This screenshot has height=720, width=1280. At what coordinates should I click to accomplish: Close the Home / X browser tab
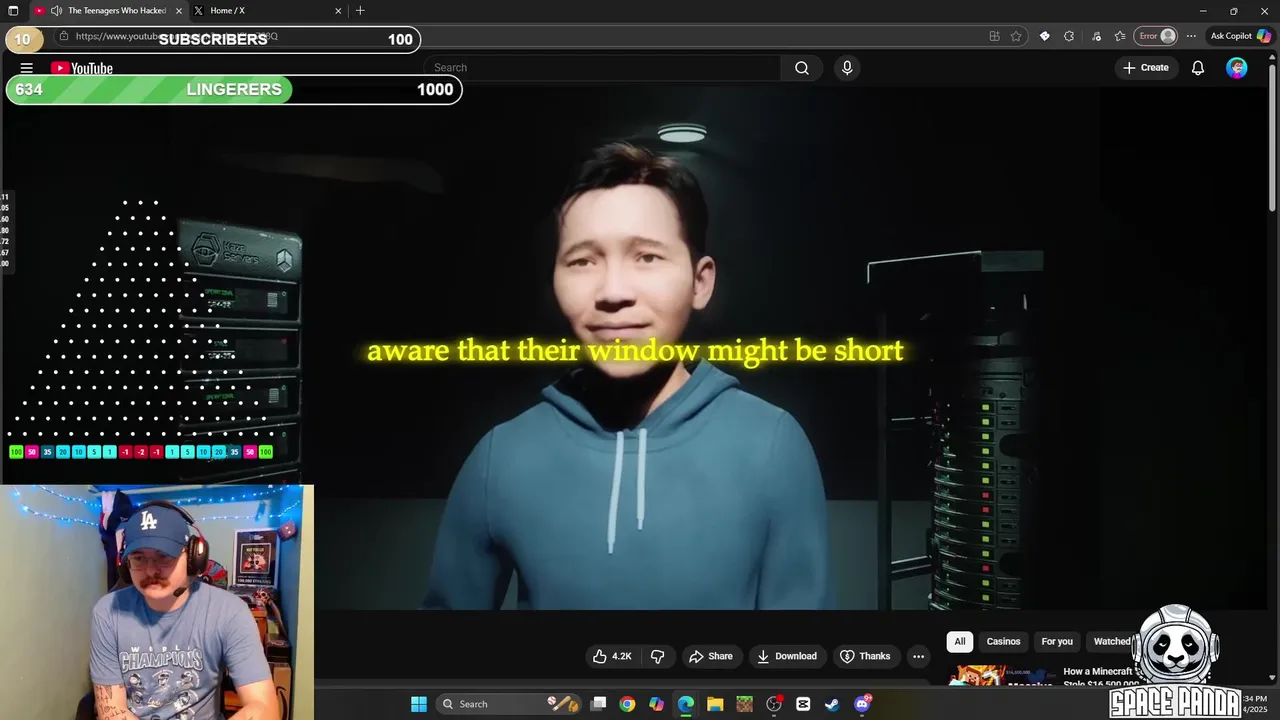point(338,11)
